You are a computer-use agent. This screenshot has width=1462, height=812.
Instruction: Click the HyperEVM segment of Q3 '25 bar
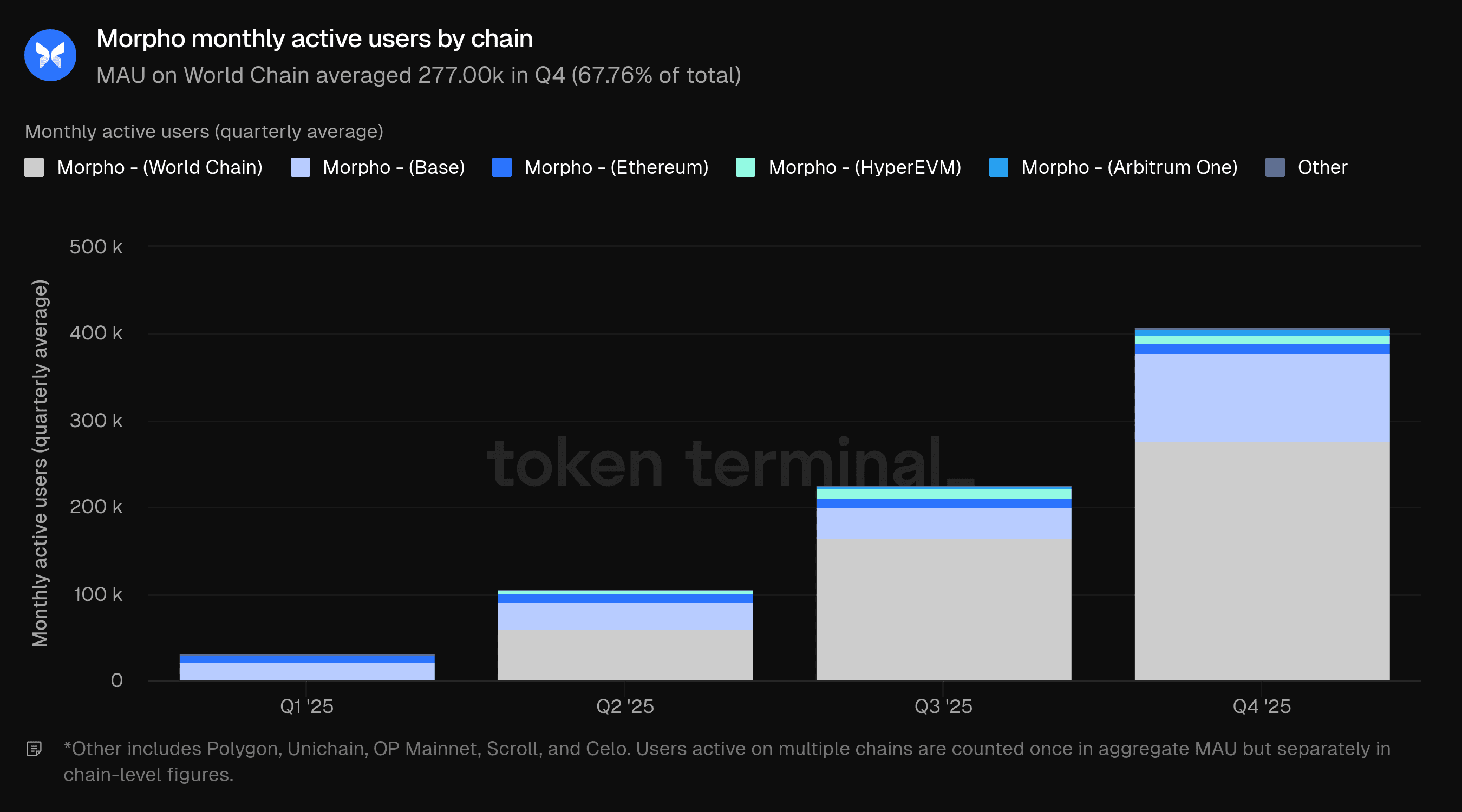943,494
